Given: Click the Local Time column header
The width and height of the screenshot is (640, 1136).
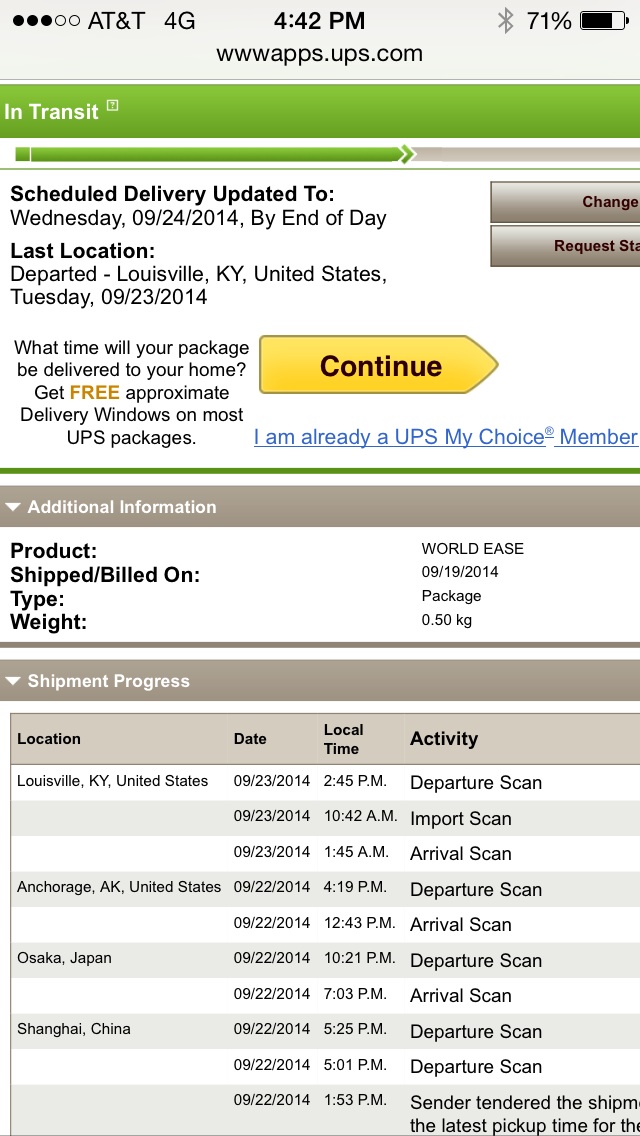Looking at the screenshot, I should pos(344,739).
